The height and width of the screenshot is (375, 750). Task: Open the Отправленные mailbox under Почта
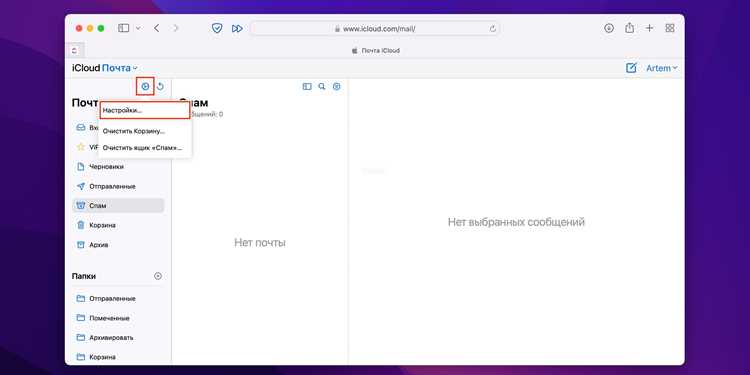tap(118, 186)
